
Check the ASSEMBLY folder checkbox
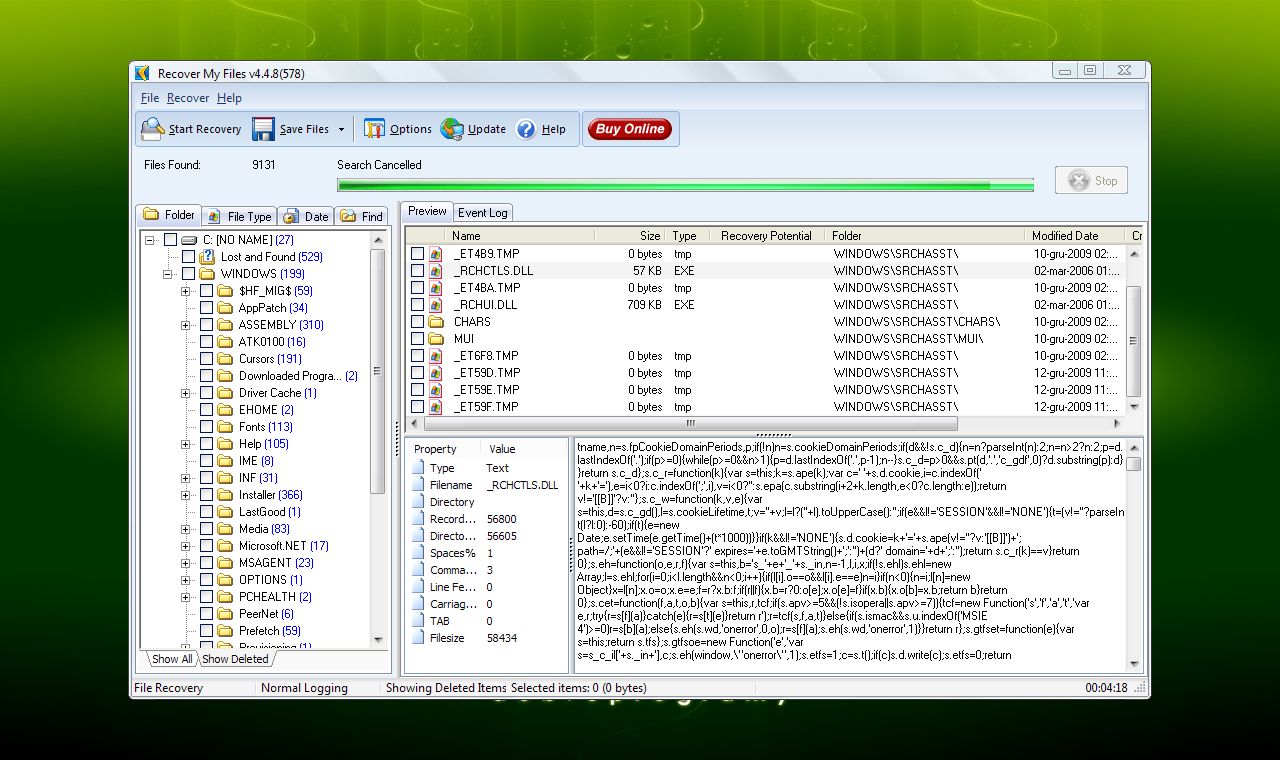coord(206,325)
